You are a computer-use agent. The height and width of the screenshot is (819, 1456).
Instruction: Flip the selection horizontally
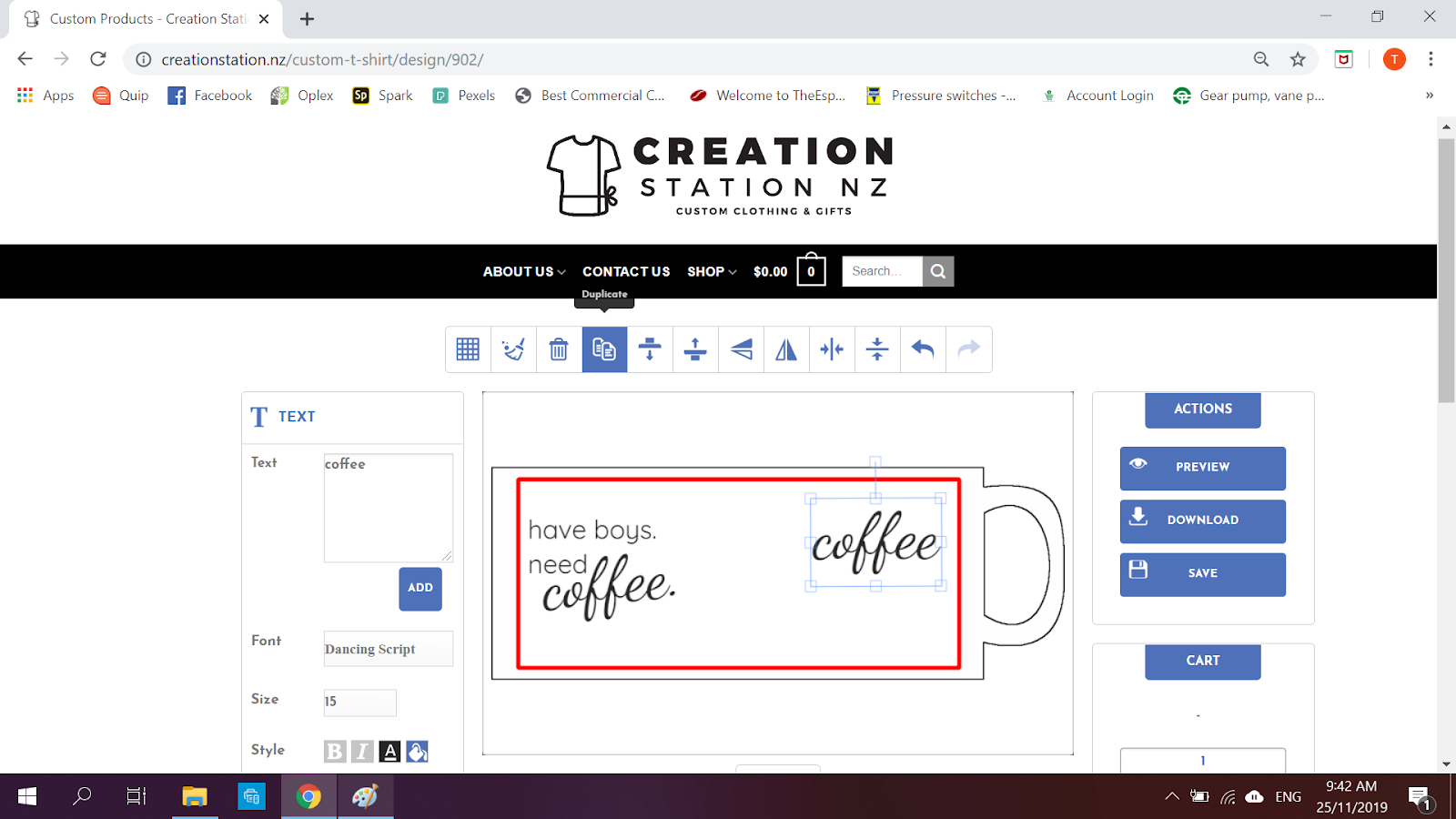786,349
